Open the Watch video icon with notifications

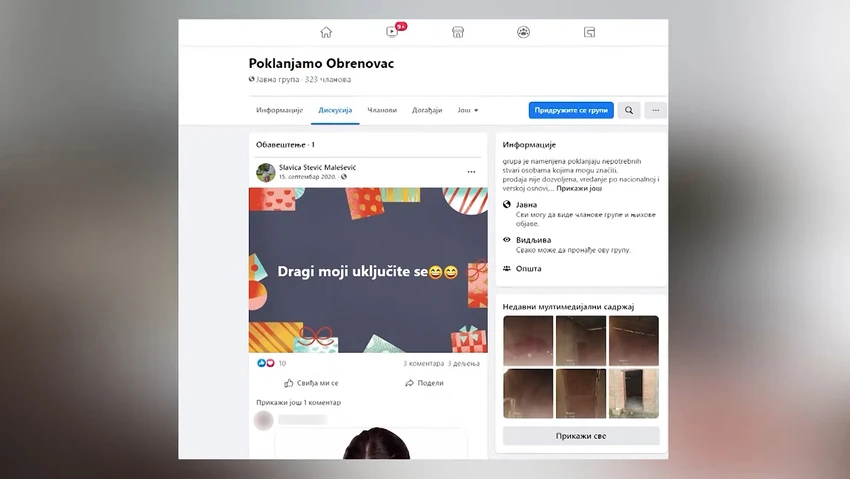tap(392, 32)
